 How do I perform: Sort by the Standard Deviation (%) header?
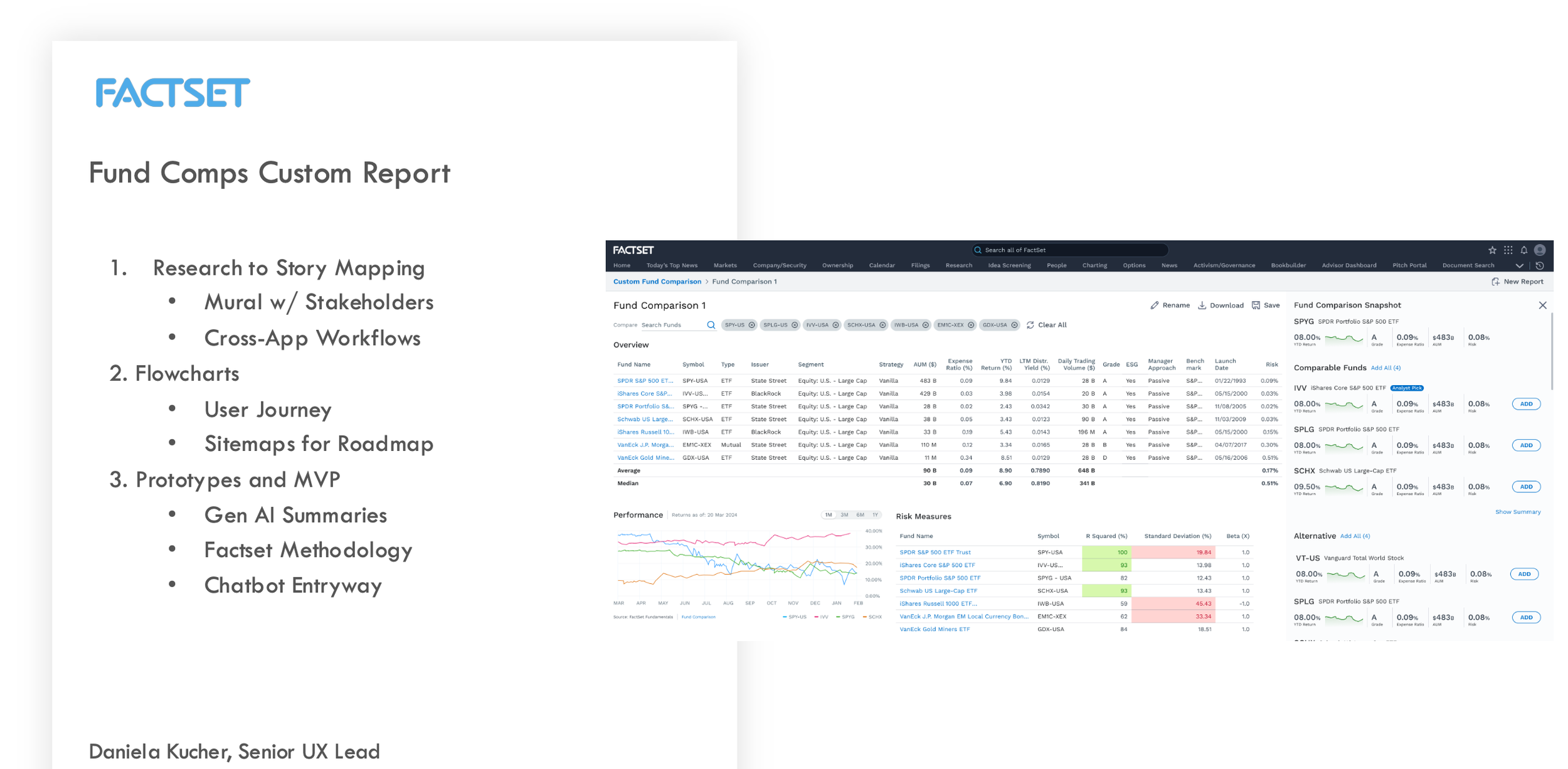click(1177, 536)
